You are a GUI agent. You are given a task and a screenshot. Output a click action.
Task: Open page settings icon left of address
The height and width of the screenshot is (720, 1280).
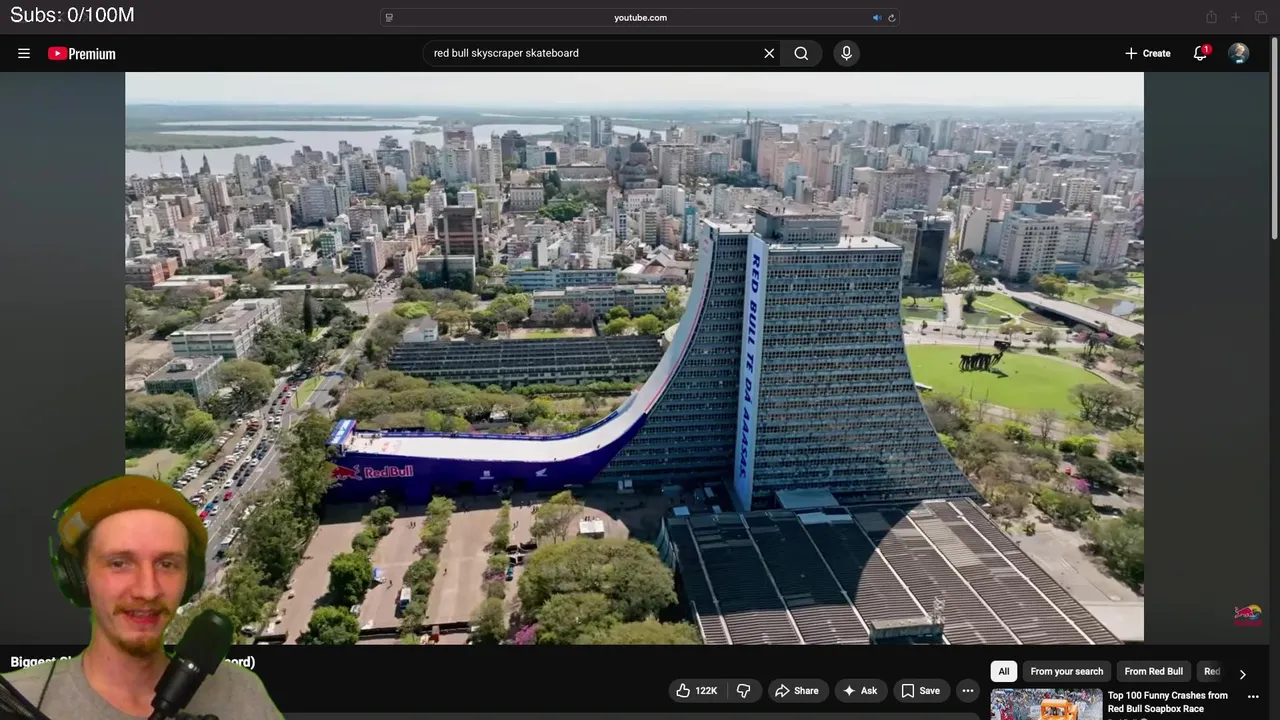click(x=389, y=17)
